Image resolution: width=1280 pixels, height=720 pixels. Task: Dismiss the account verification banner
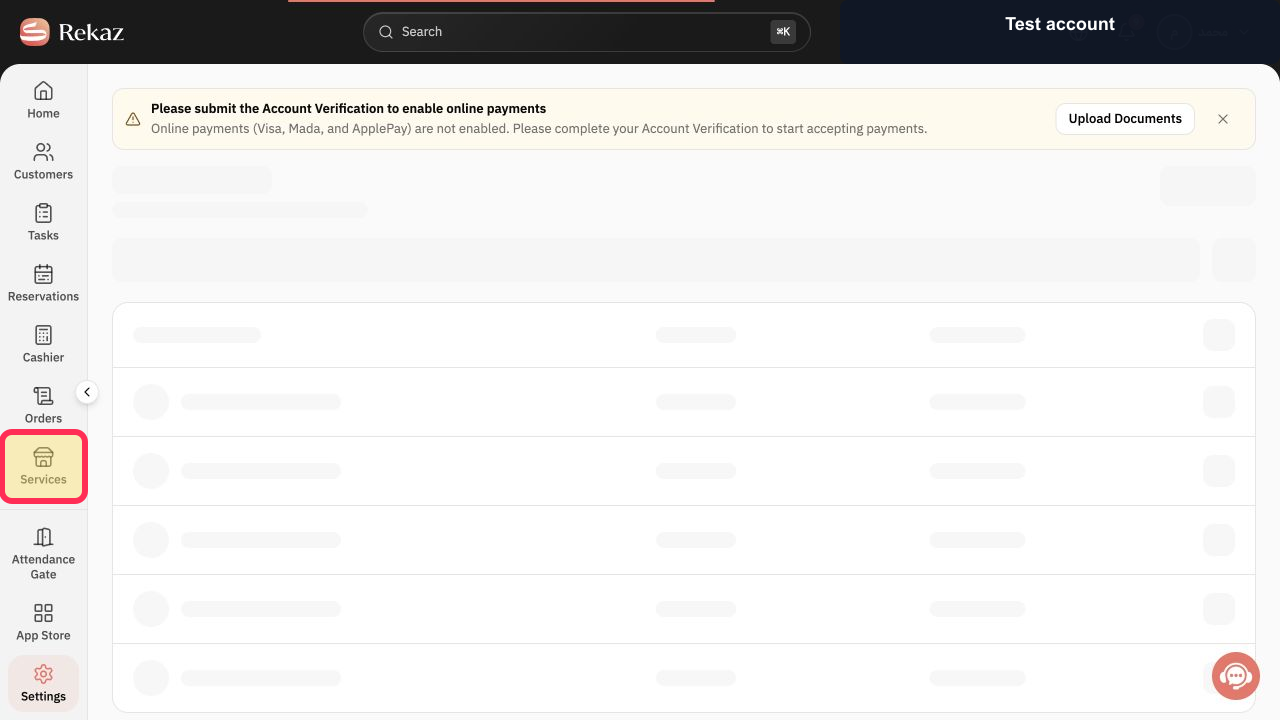(1223, 118)
